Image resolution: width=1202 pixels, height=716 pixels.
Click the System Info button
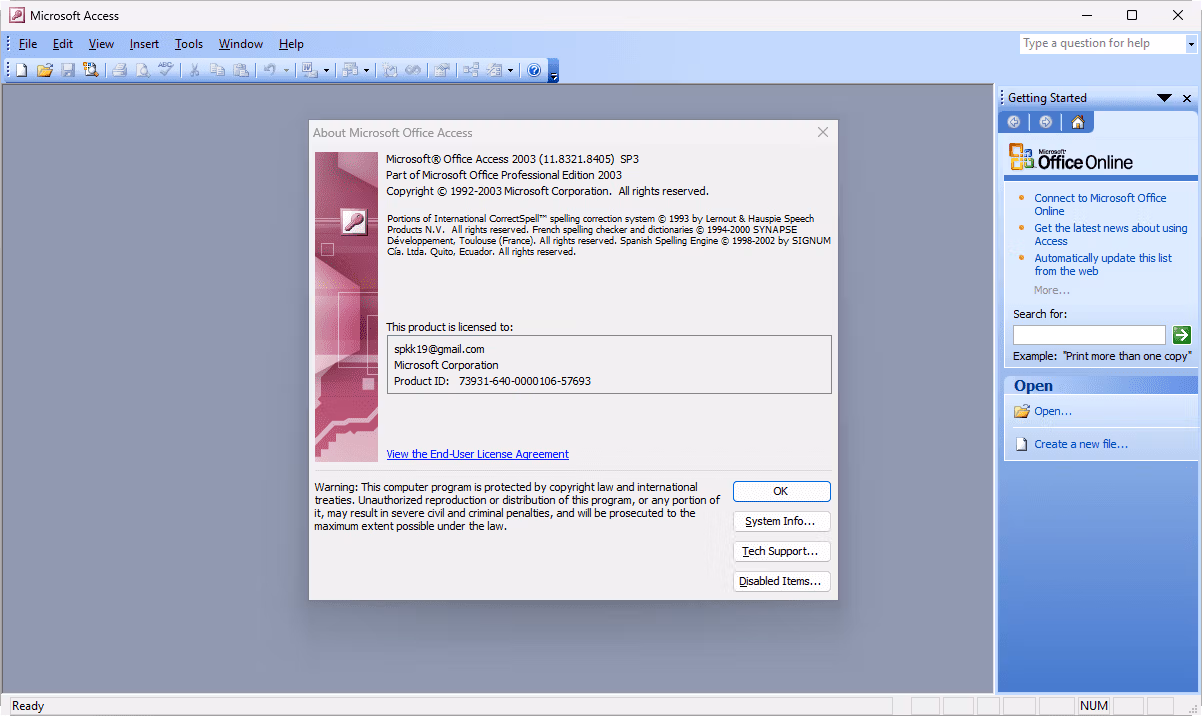781,521
